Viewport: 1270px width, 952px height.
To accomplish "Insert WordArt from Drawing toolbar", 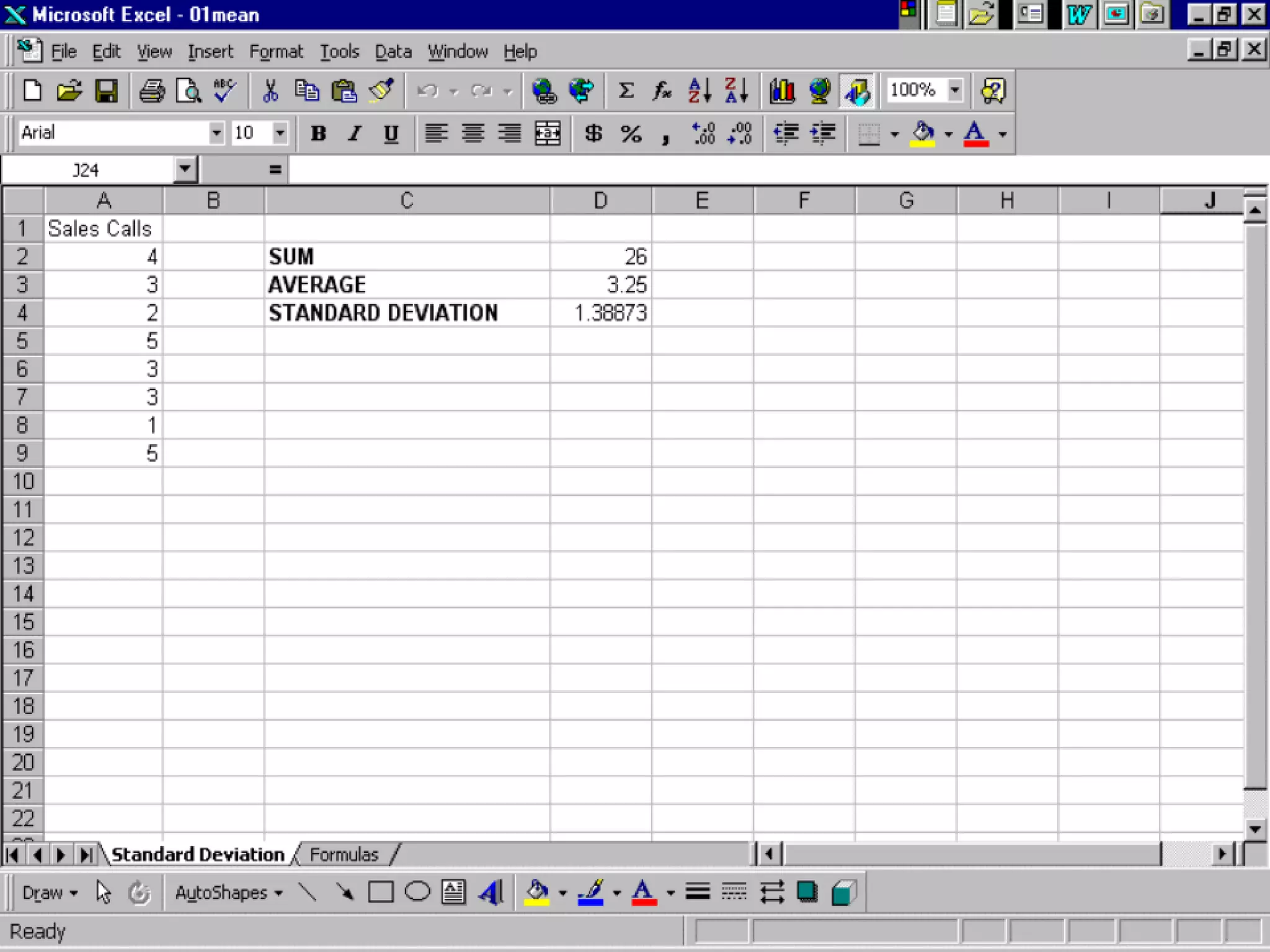I will pos(491,892).
